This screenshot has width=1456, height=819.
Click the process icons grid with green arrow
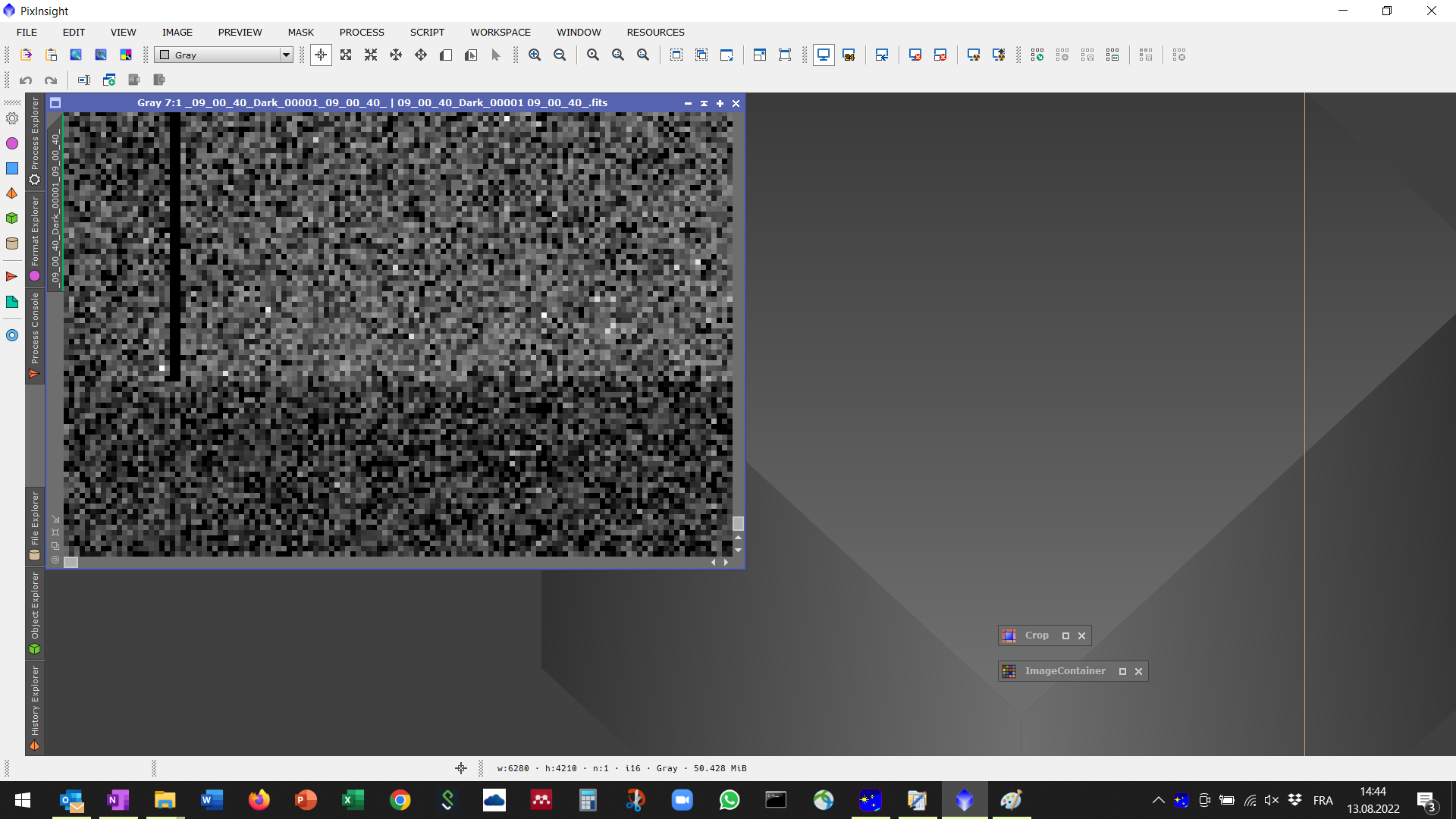tap(1037, 55)
